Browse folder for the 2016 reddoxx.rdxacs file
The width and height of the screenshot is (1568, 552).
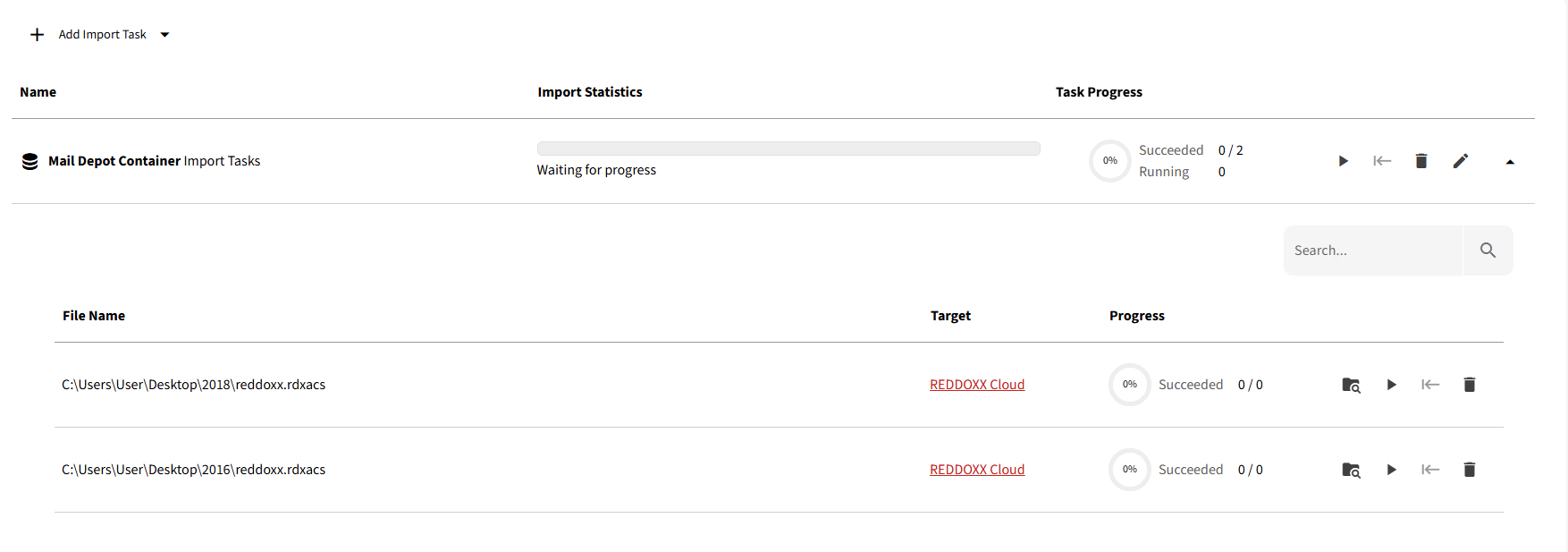click(1352, 470)
